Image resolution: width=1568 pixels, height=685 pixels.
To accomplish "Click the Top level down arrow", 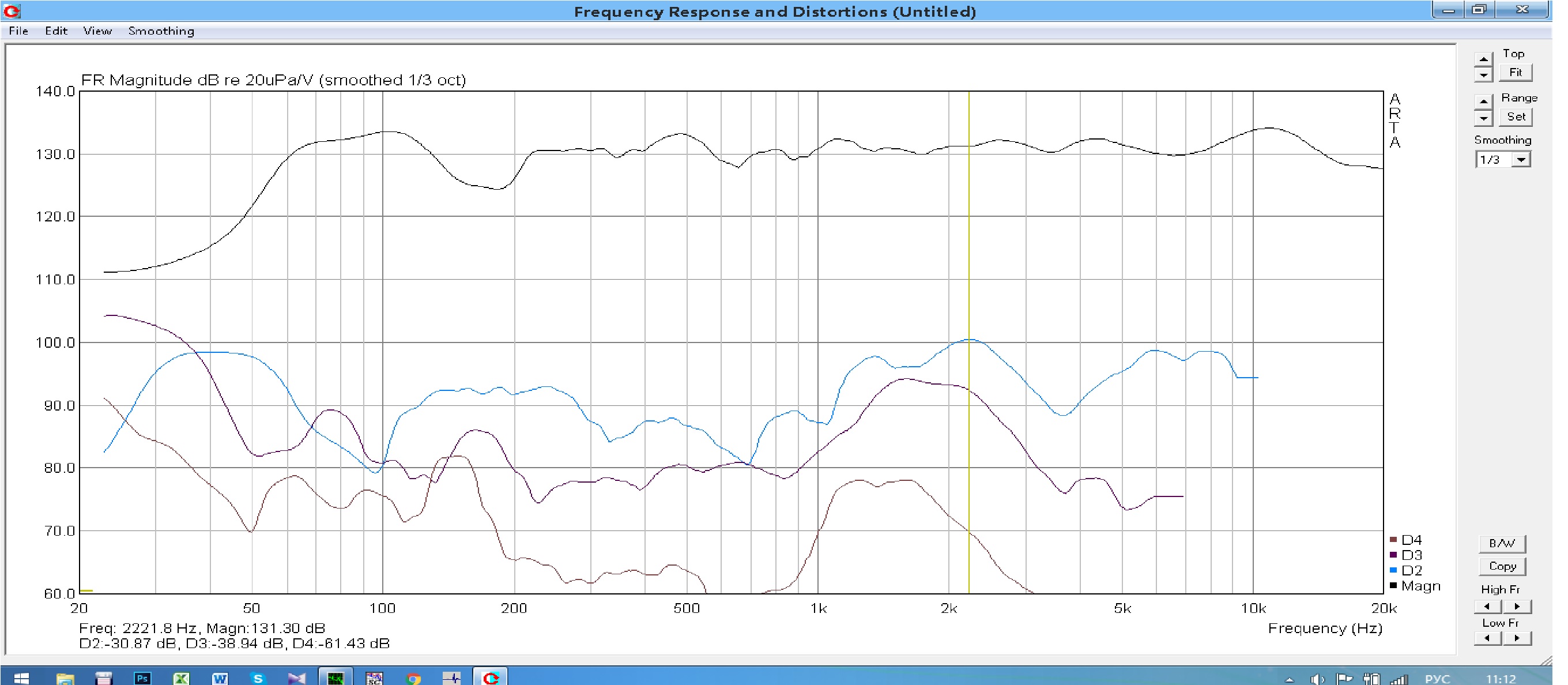I will pyautogui.click(x=1483, y=75).
